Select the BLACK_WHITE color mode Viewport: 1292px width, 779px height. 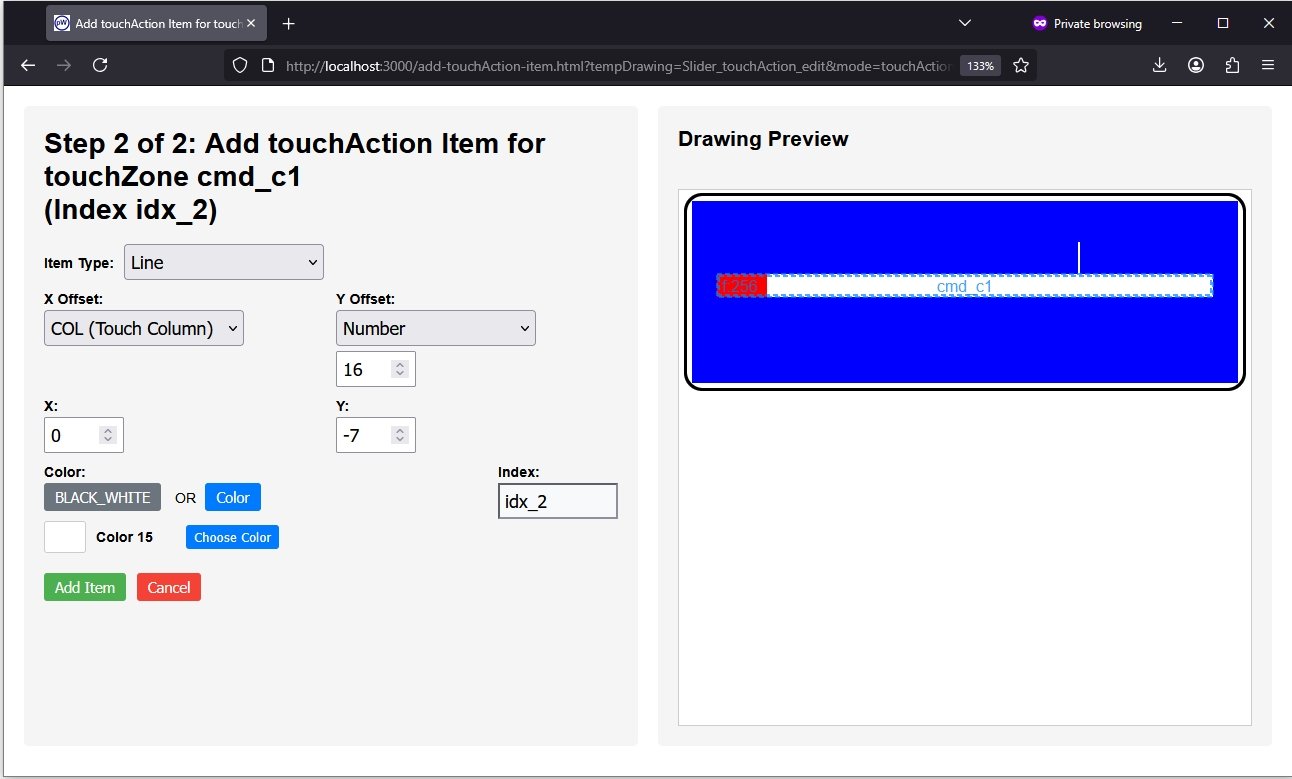pos(102,497)
